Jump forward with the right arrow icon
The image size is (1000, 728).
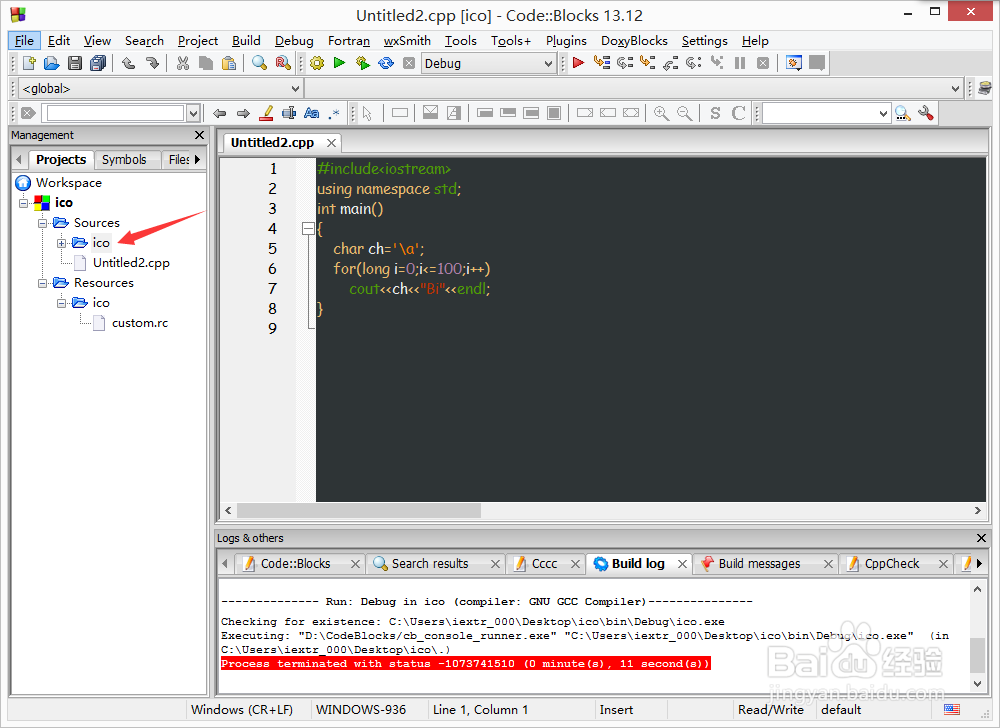pyautogui.click(x=243, y=113)
